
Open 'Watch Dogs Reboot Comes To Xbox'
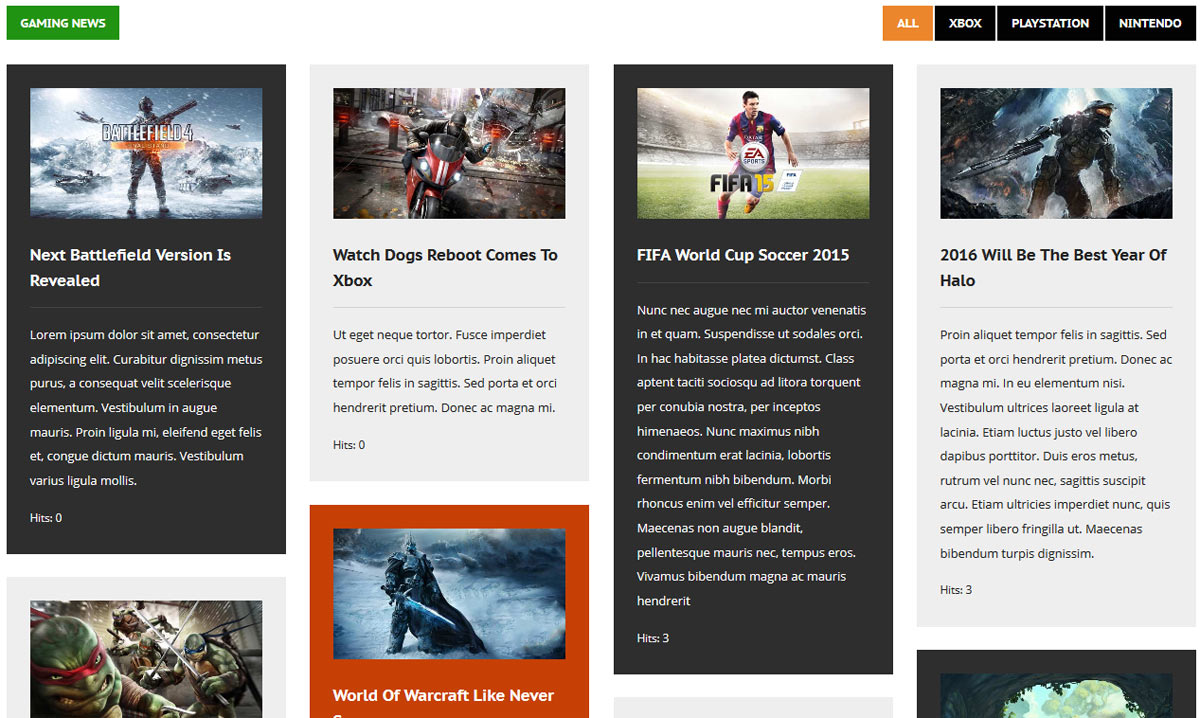tap(445, 268)
